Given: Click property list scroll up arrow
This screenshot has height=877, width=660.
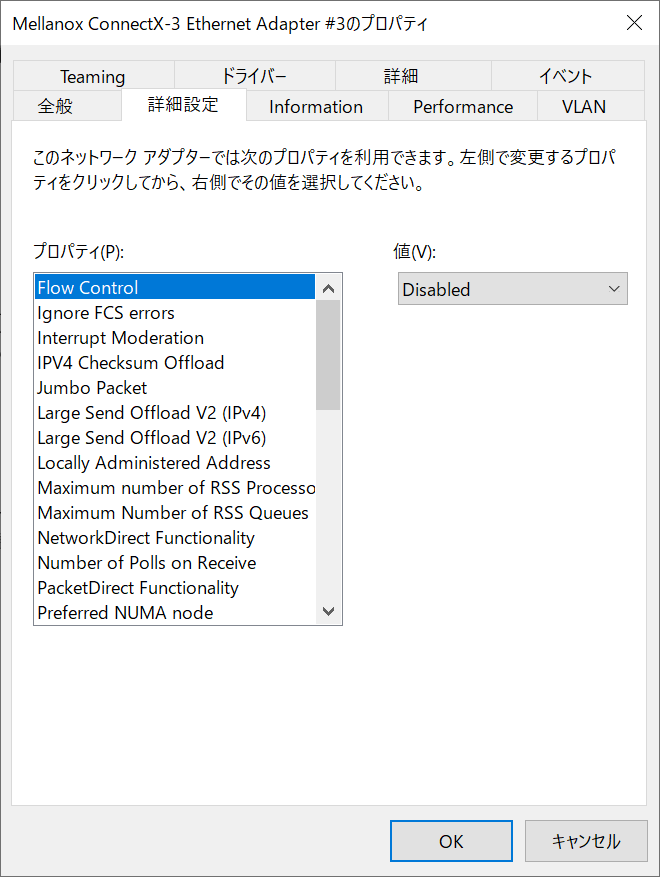Looking at the screenshot, I should click(328, 288).
